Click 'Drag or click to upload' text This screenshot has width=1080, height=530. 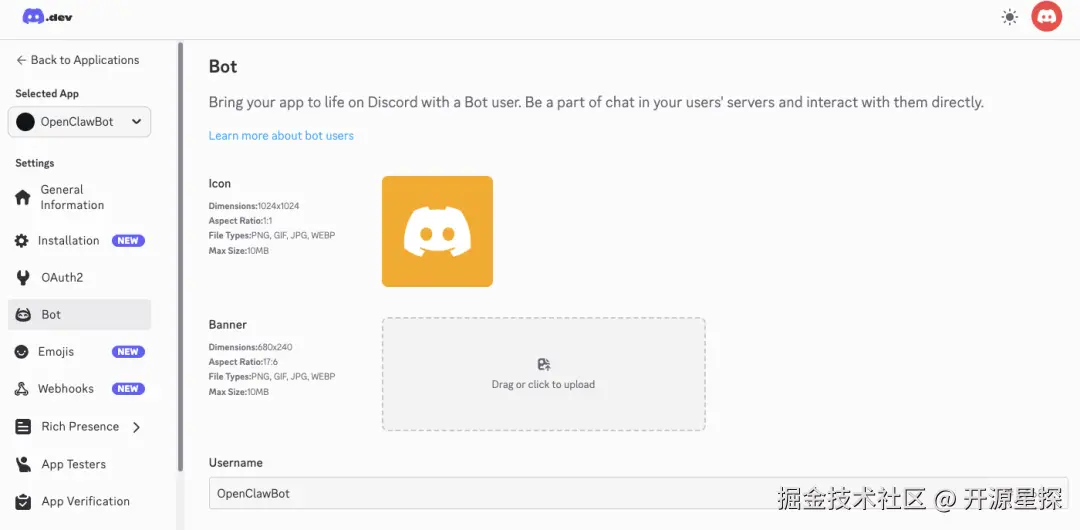coord(543,385)
